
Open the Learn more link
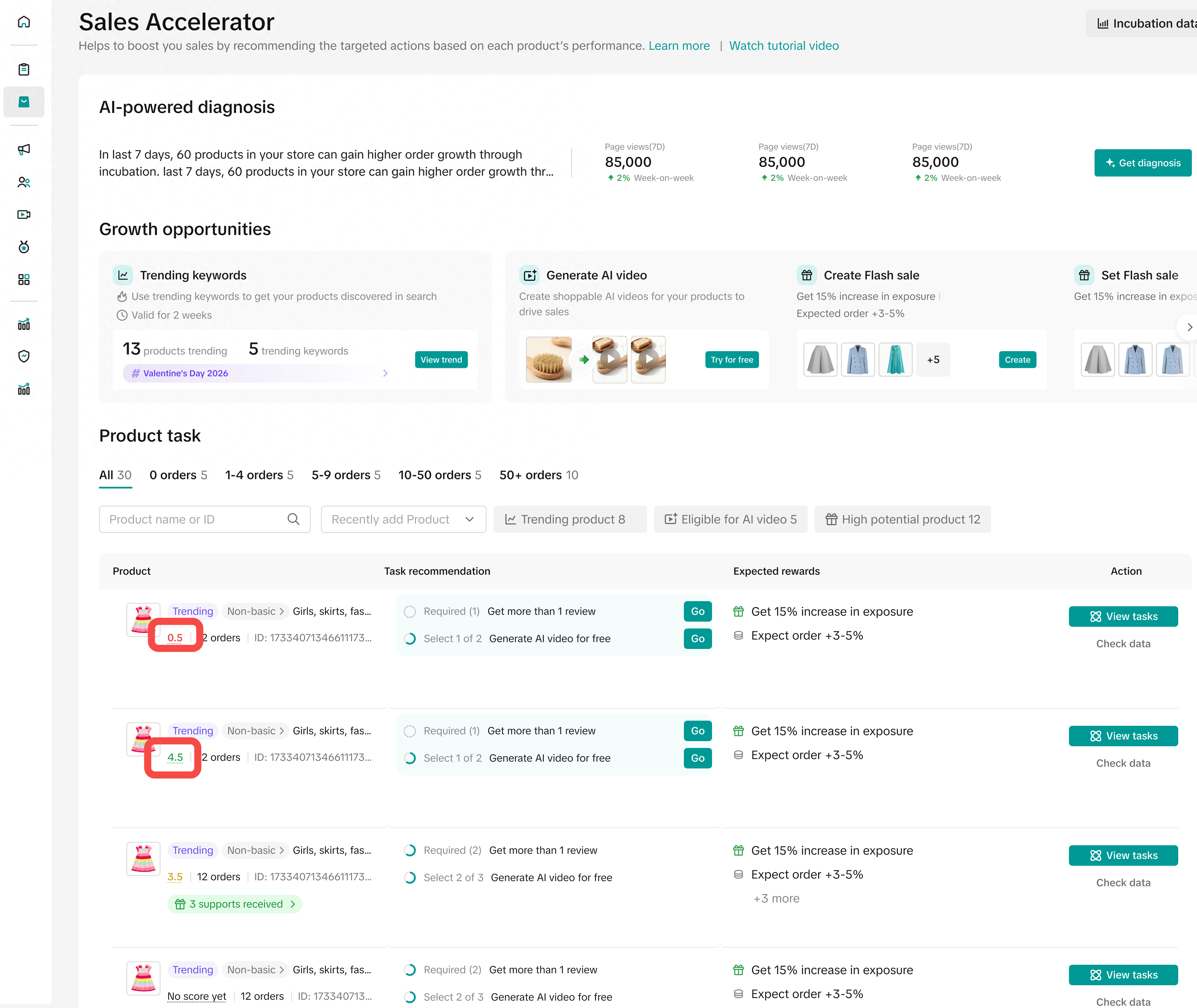(679, 46)
